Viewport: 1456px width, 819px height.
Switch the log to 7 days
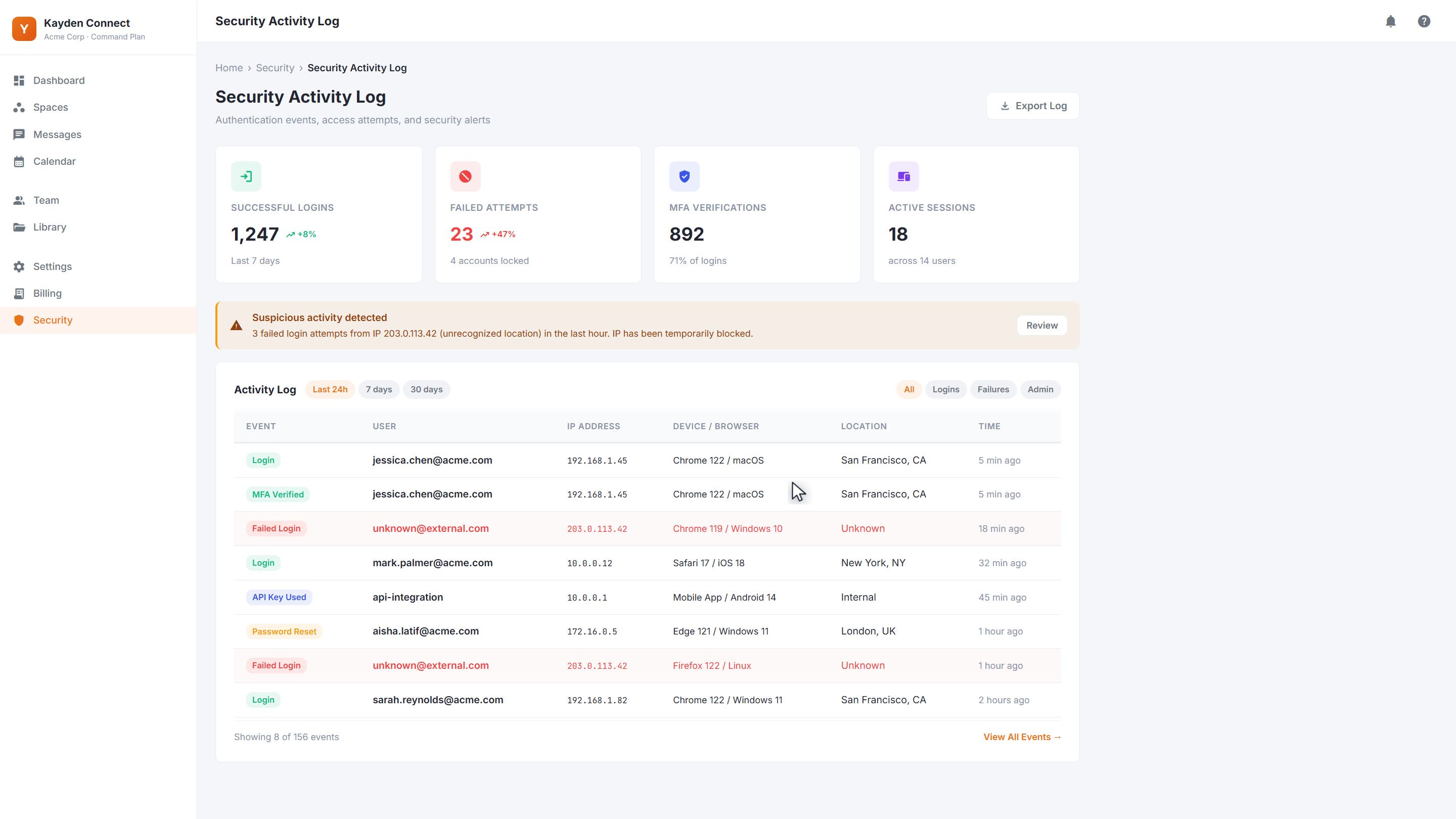[379, 389]
